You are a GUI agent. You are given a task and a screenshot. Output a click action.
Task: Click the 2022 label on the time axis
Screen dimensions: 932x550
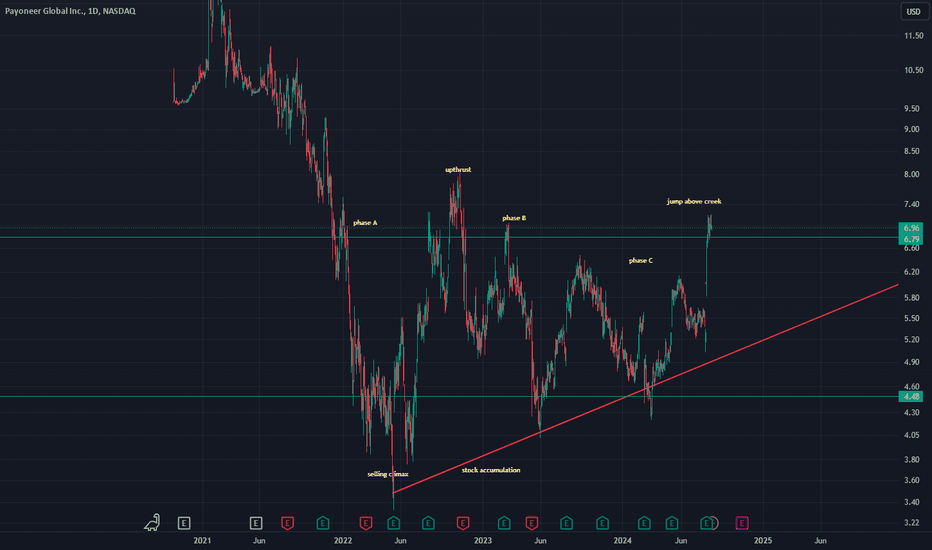[x=343, y=540]
